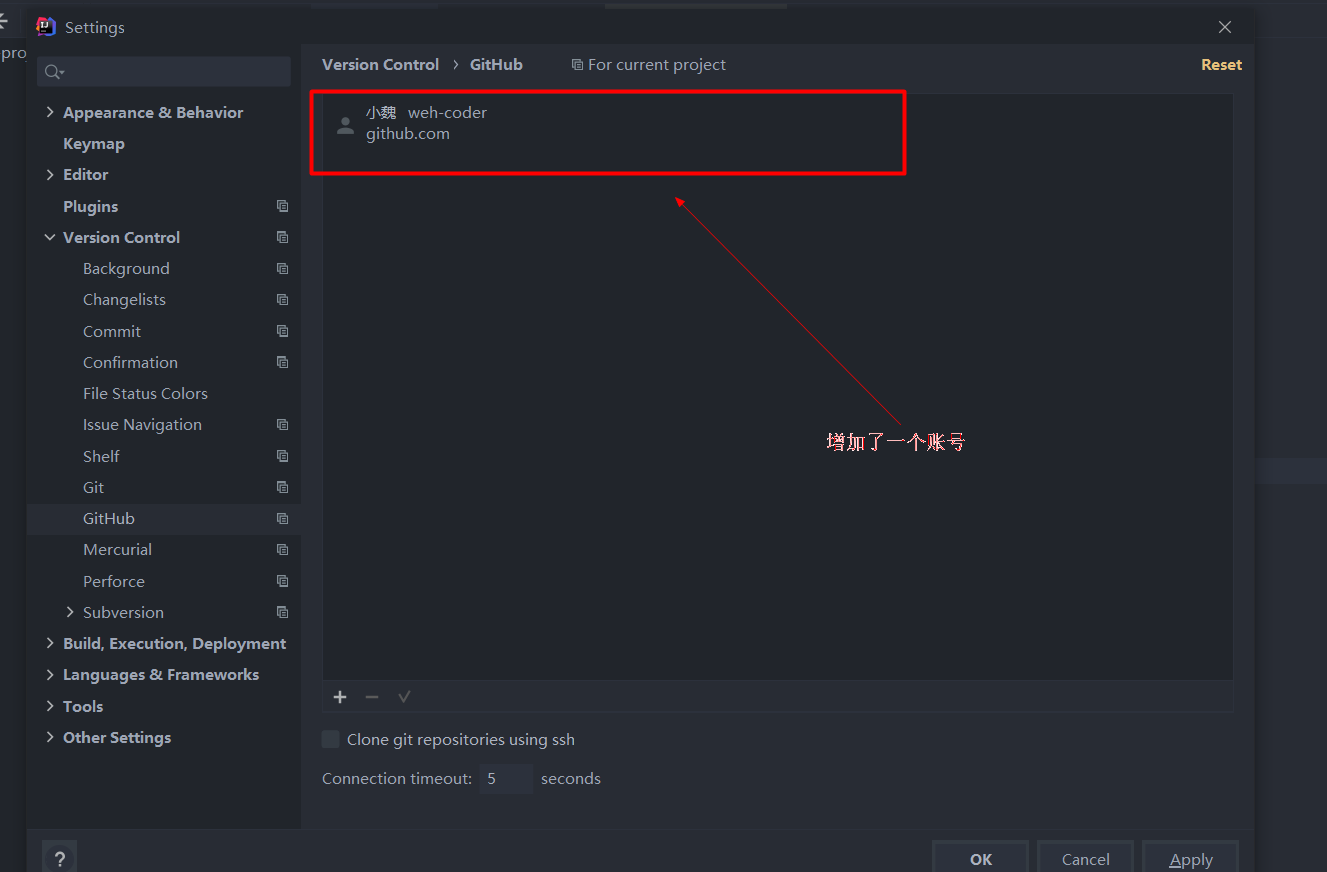Click the project-level icon beside Background
This screenshot has width=1327, height=872.
pos(282,268)
